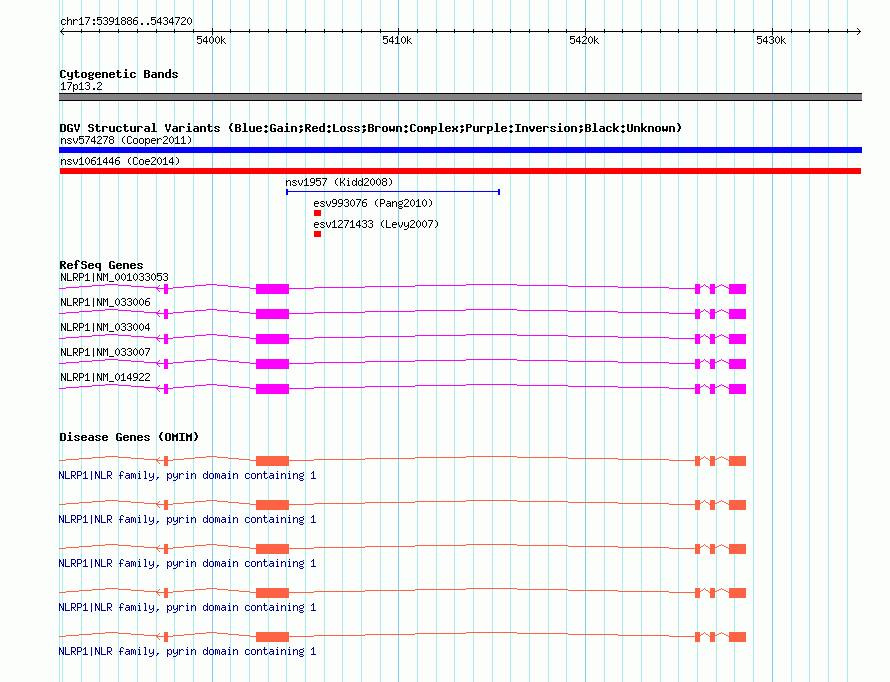Image resolution: width=890 pixels, height=682 pixels.
Task: Click the esv1271433 (Levy2007) label
Action: [x=376, y=224]
